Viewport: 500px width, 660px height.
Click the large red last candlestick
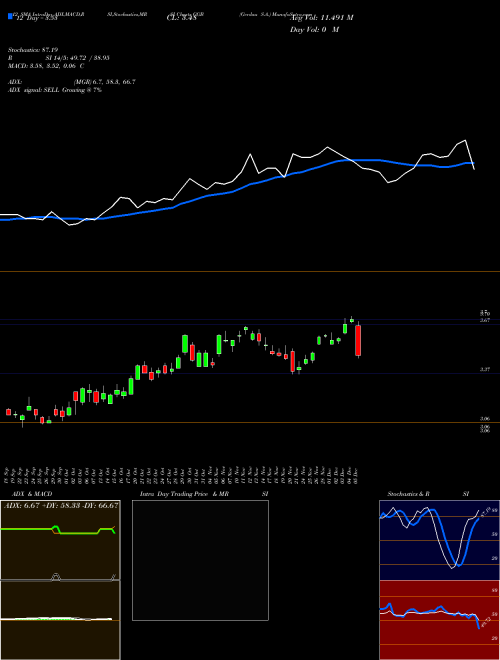click(x=358, y=340)
